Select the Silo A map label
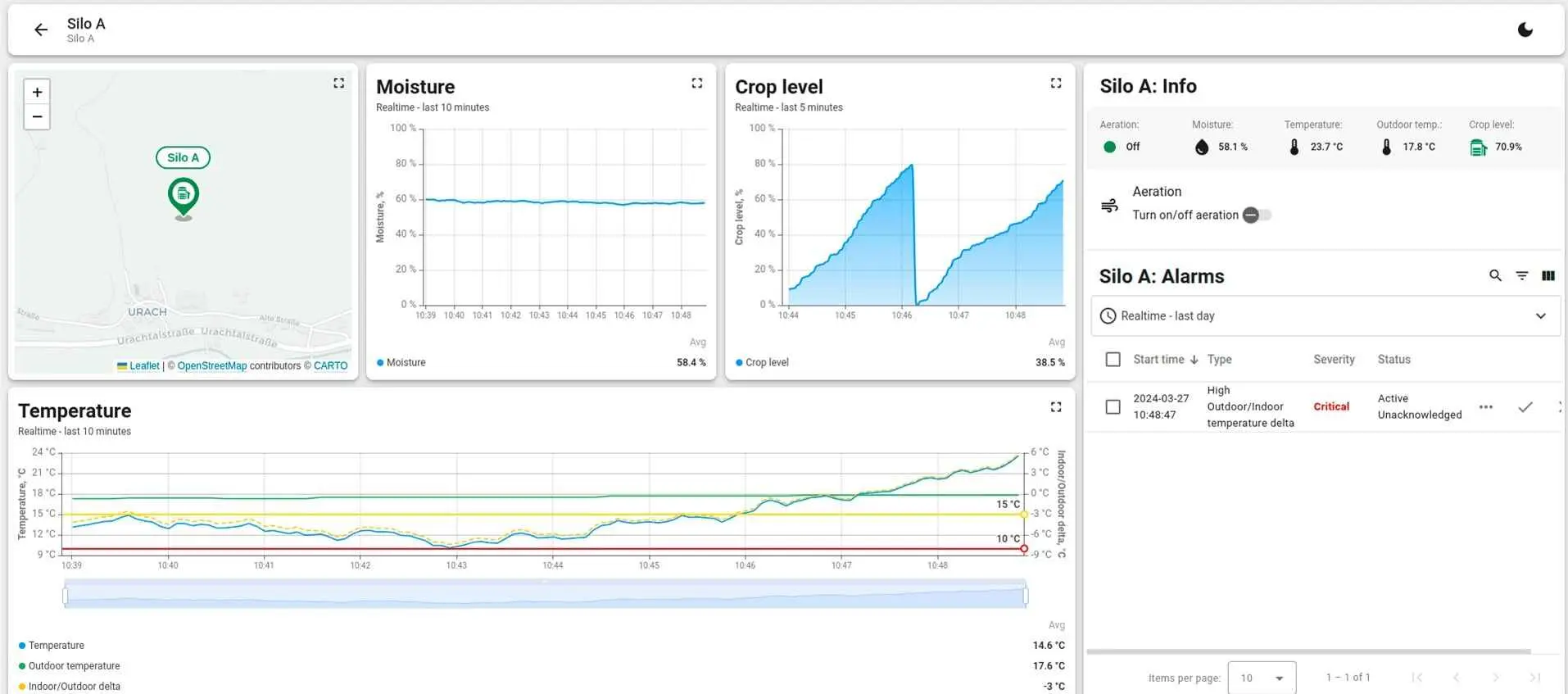This screenshot has width=1568, height=694. [x=183, y=157]
